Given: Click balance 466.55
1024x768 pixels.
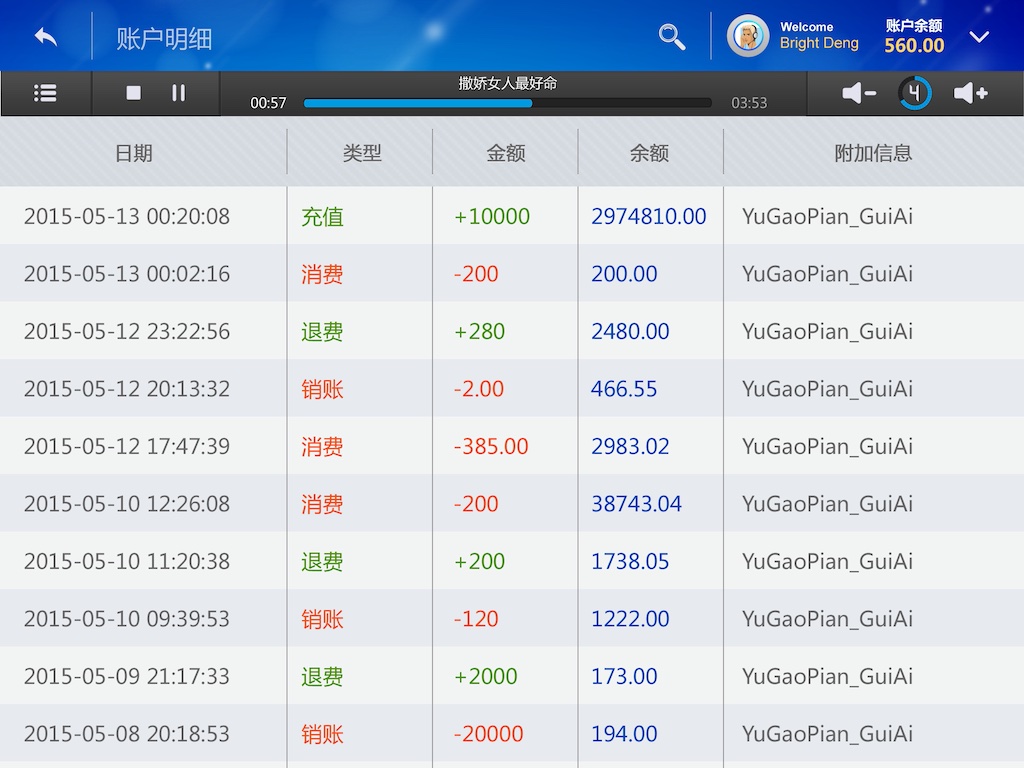Looking at the screenshot, I should [624, 389].
